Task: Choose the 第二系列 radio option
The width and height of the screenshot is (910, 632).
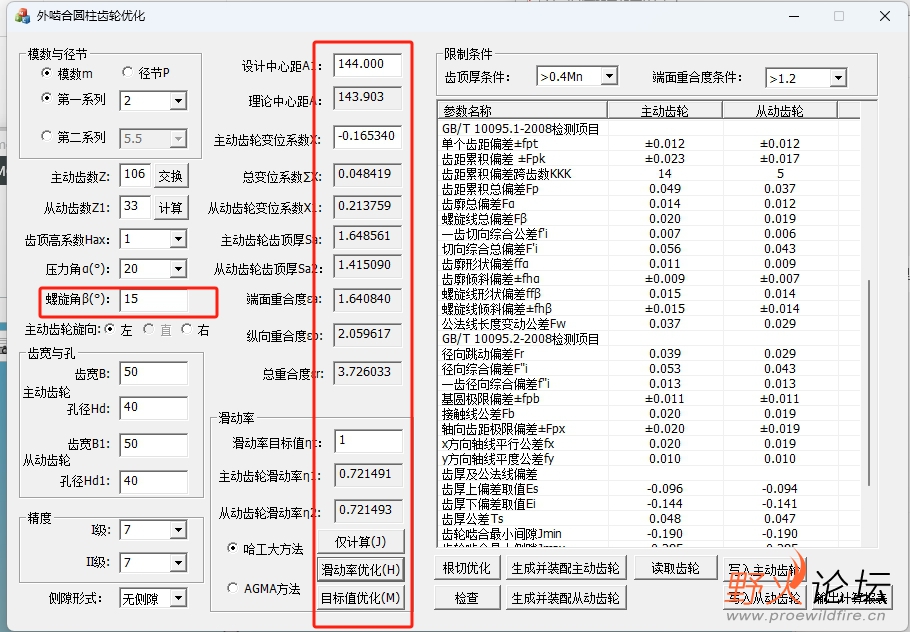Action: point(46,136)
